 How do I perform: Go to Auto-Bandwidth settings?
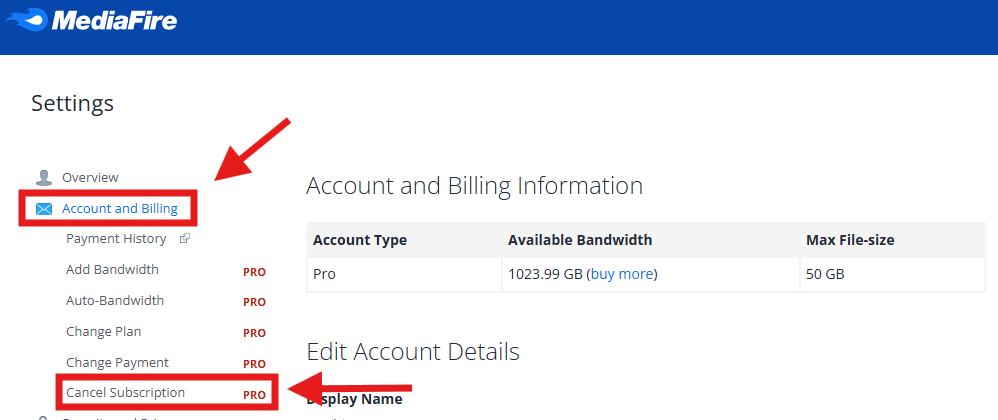[x=115, y=301]
